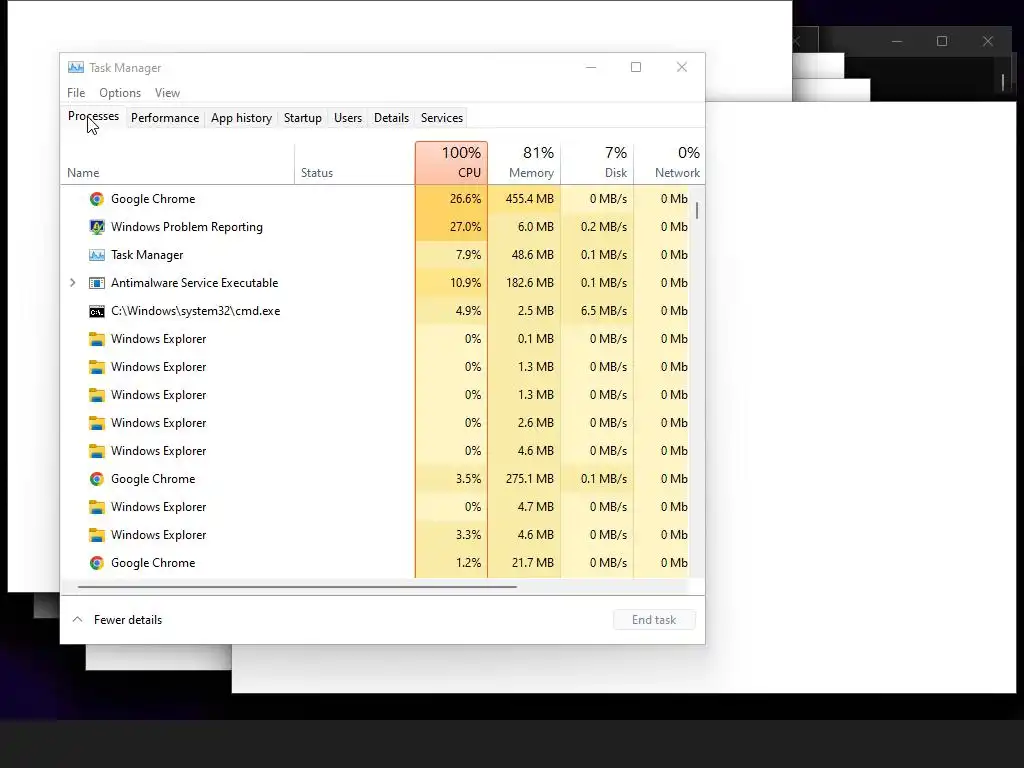Click the 275.1 MB memory cell
1024x768 pixels.
click(524, 479)
